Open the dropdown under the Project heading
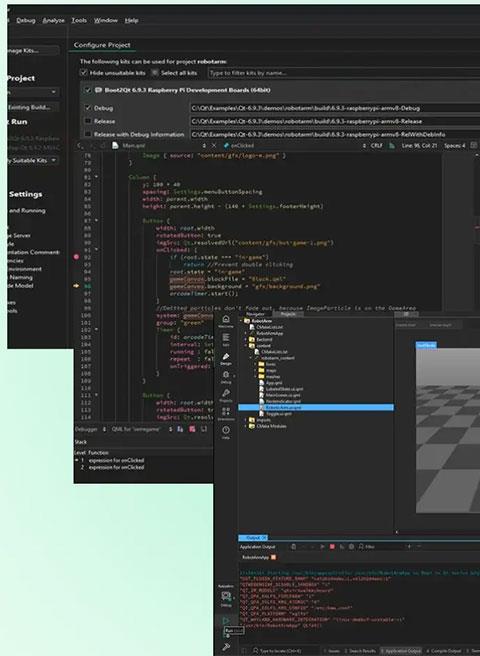This screenshot has height=656, width=480. pyautogui.click(x=33, y=92)
